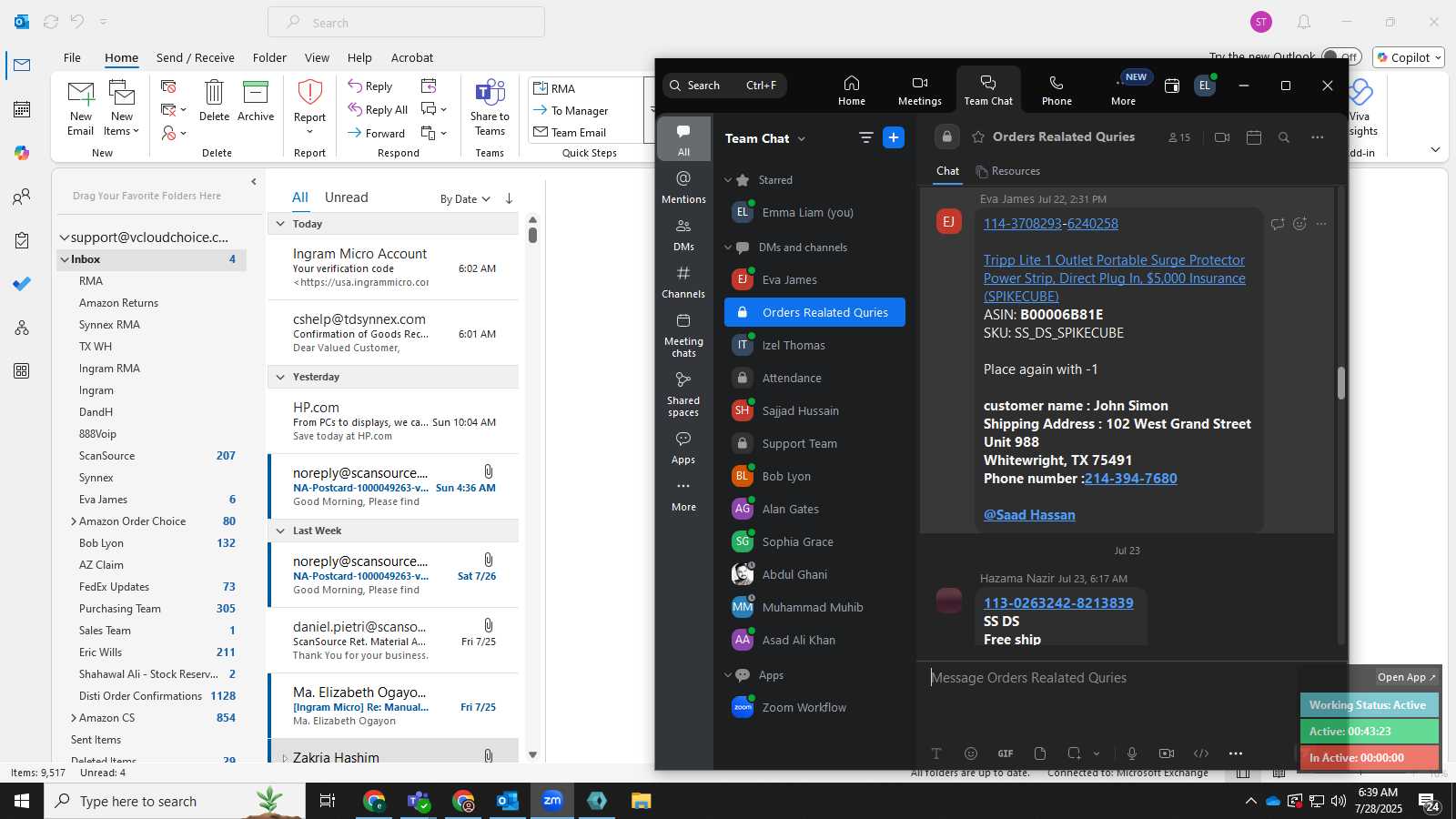Image resolution: width=1456 pixels, height=819 pixels.
Task: Open Copilot dropdown in Outlook
Action: (x=1410, y=57)
